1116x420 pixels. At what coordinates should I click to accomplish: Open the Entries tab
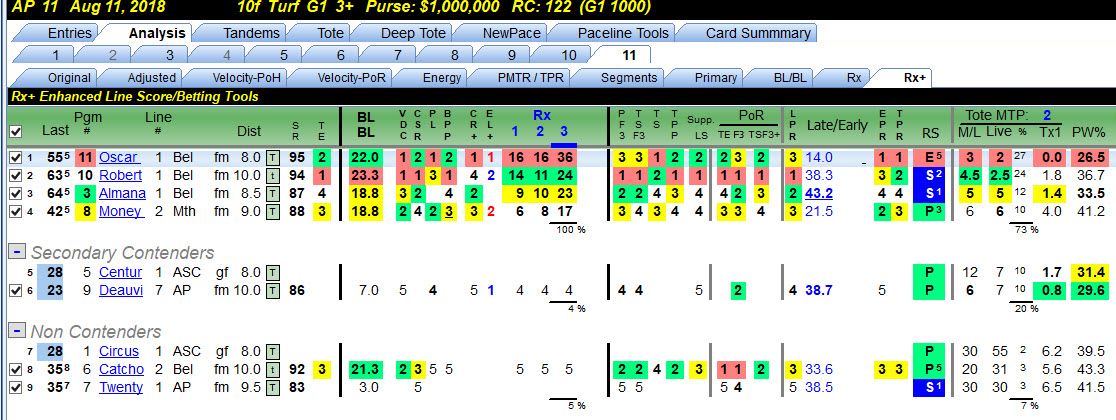(70, 33)
